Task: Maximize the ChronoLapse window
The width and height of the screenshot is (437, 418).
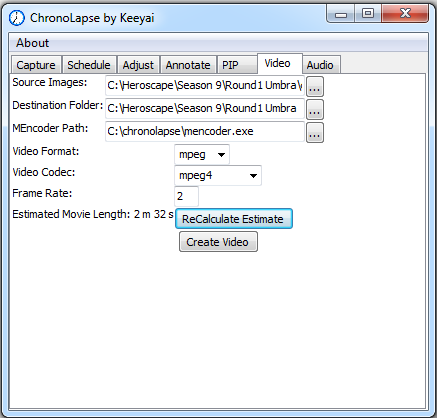Action: coord(368,14)
